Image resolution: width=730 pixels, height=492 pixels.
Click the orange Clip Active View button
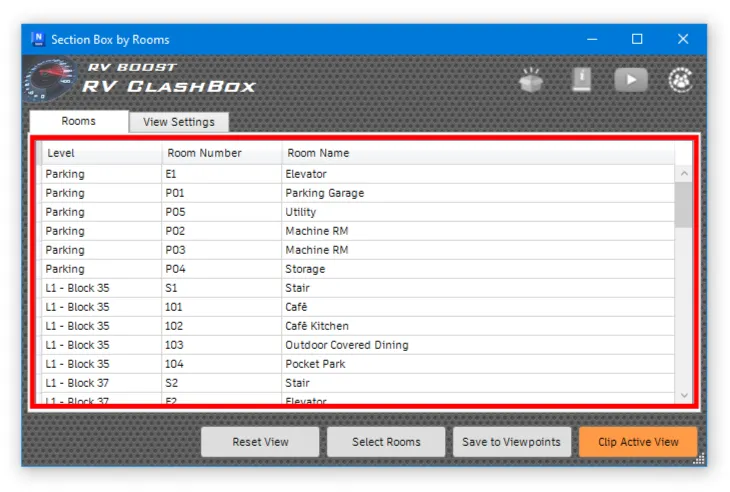638,442
